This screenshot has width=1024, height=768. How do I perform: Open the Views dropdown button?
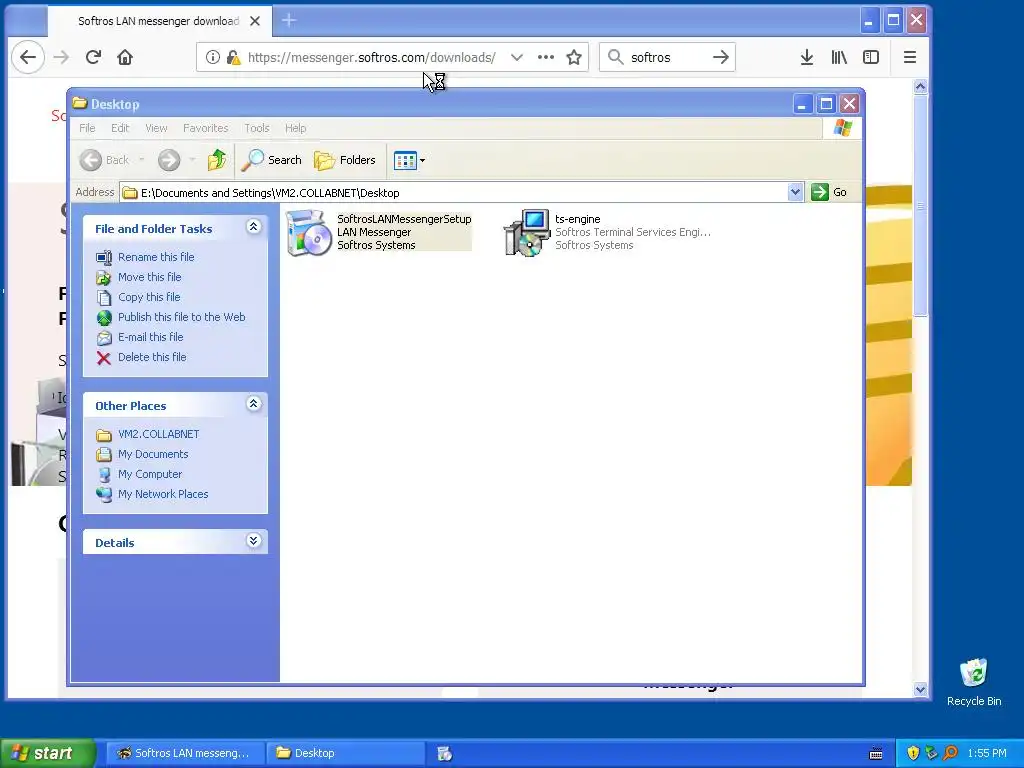409,160
